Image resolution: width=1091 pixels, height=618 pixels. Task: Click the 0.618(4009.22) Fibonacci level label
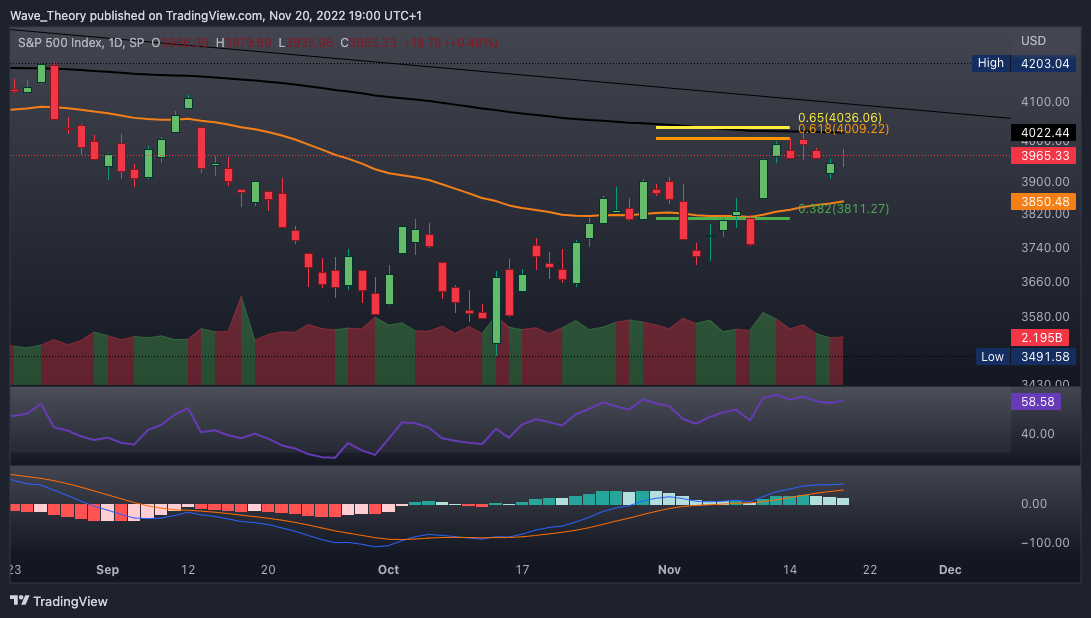[x=843, y=129]
